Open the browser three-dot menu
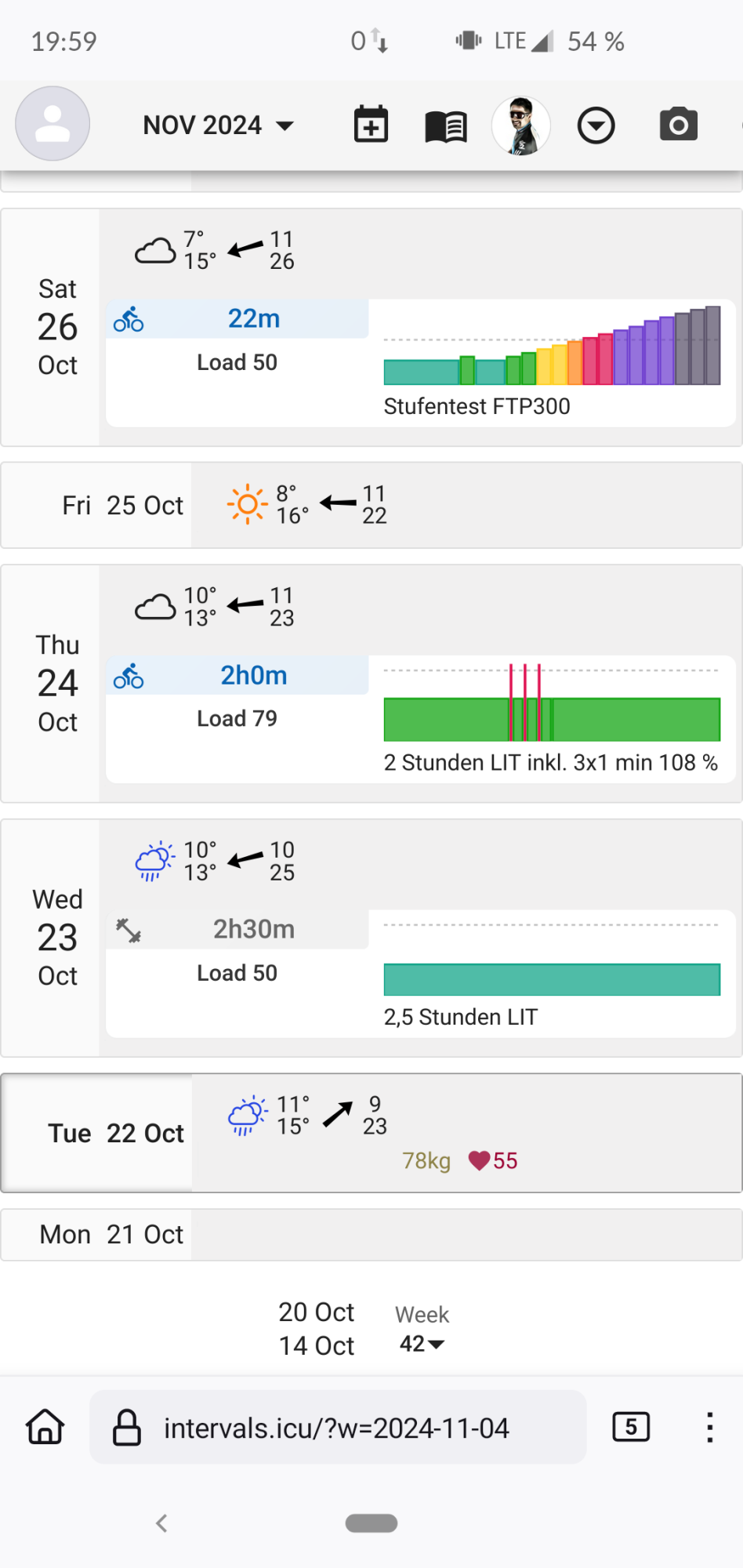 709,1427
